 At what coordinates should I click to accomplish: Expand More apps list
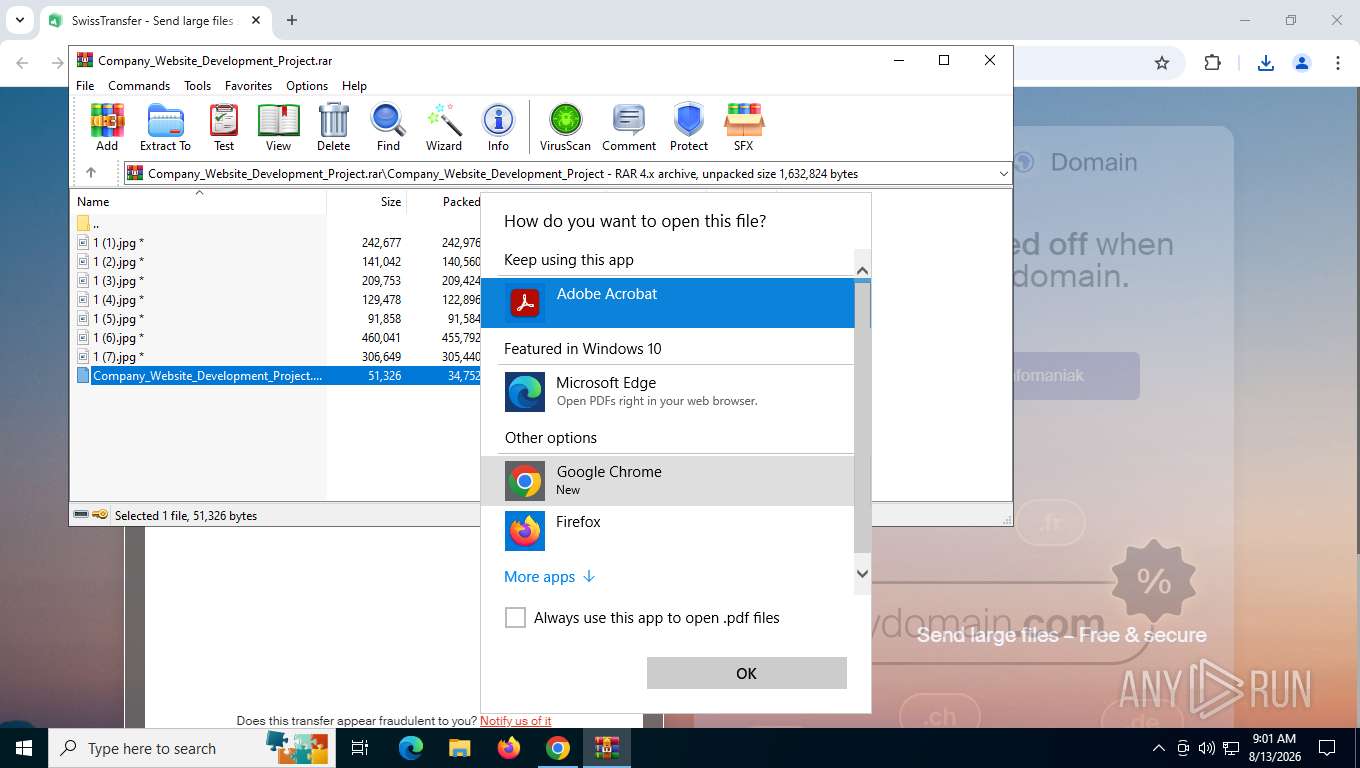point(549,577)
